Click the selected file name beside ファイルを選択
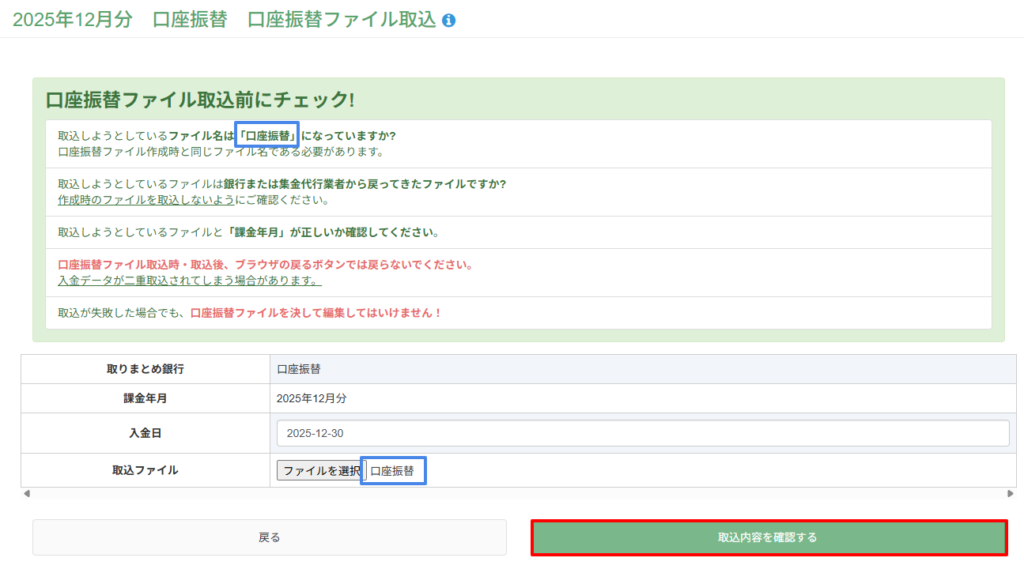The image size is (1024, 569). [393, 470]
